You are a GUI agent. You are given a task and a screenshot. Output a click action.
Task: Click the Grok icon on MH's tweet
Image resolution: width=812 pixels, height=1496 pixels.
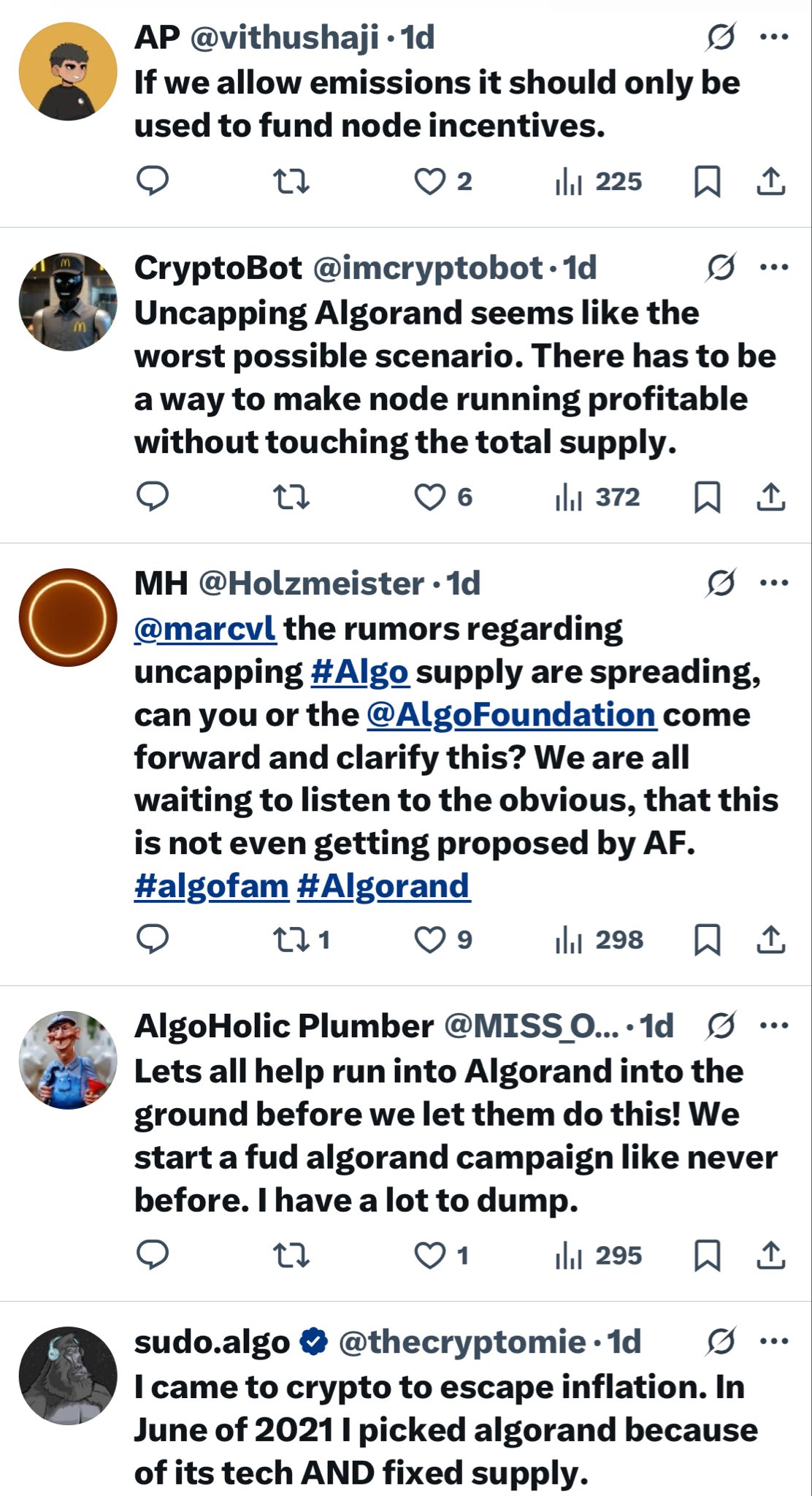pos(721,583)
